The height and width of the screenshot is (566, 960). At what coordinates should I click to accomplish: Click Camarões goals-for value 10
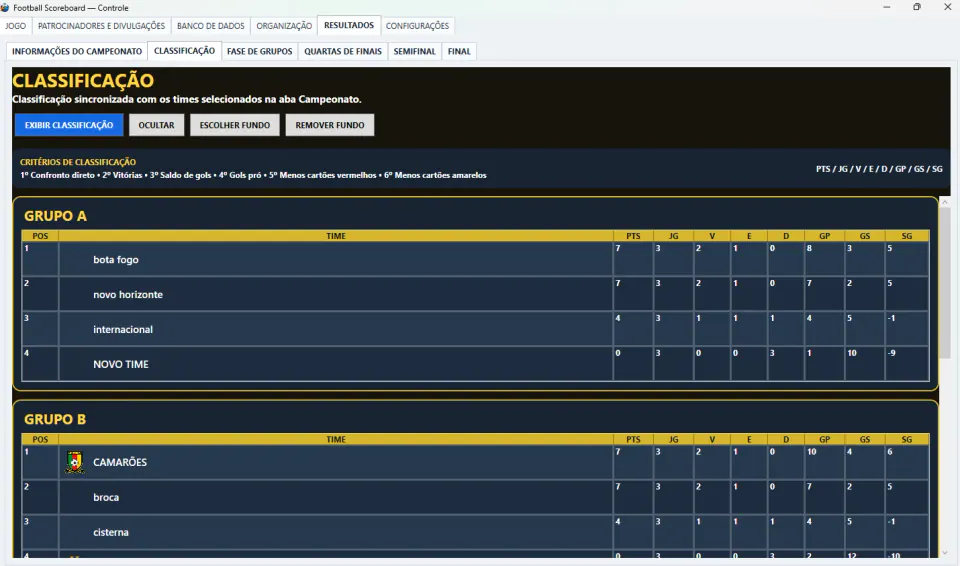pyautogui.click(x=811, y=452)
